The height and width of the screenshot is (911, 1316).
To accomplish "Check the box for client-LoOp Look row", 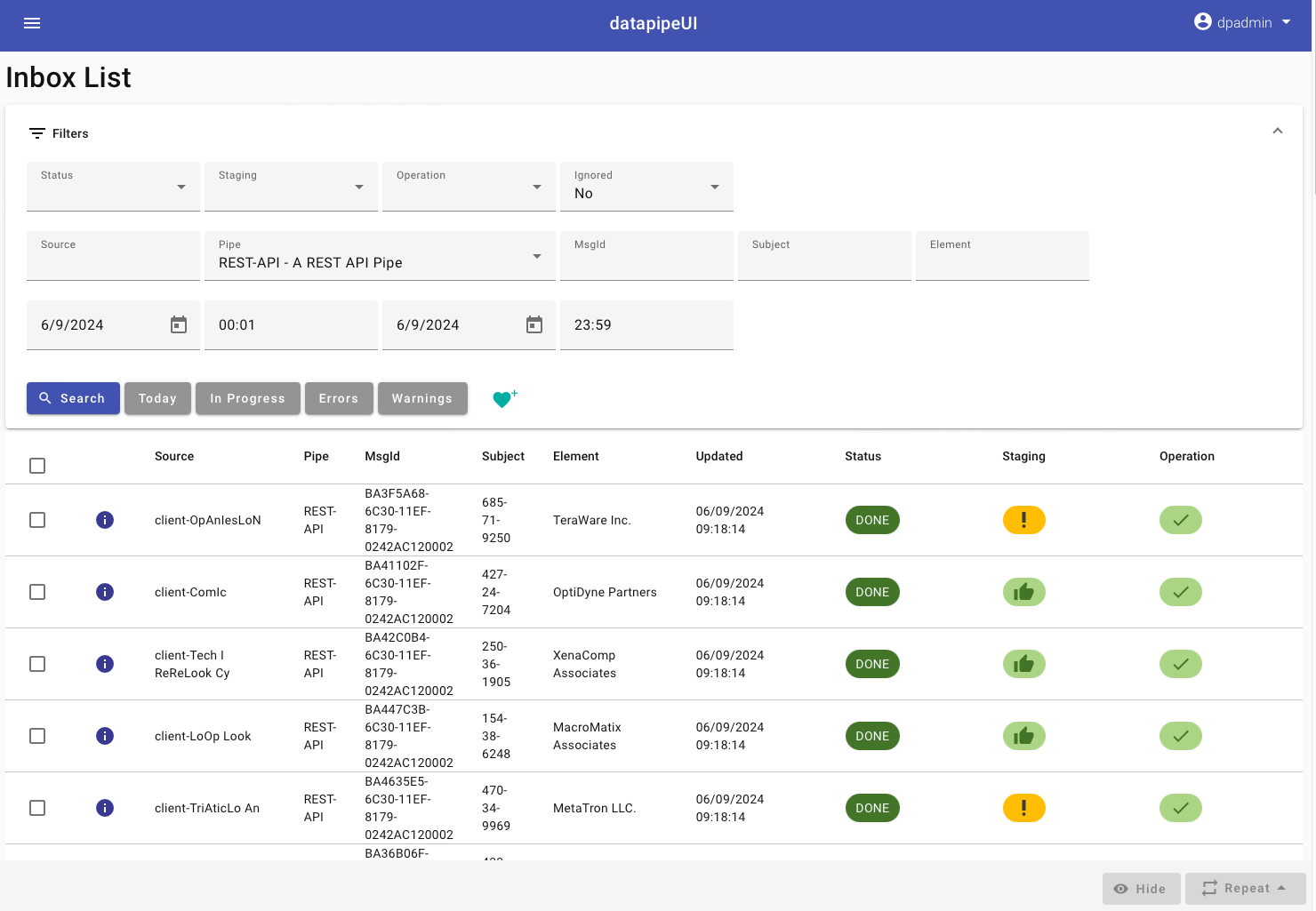I will tap(37, 736).
